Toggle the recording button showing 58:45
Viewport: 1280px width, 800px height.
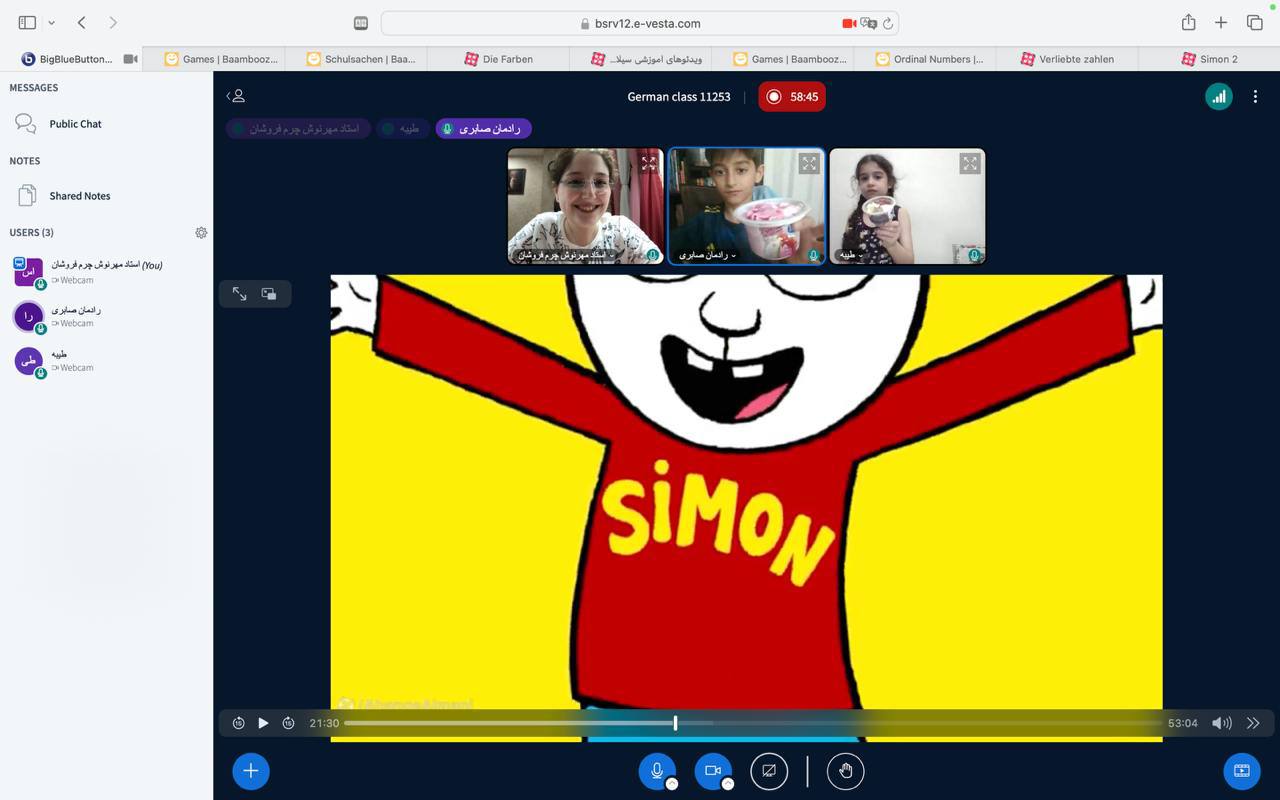click(792, 97)
